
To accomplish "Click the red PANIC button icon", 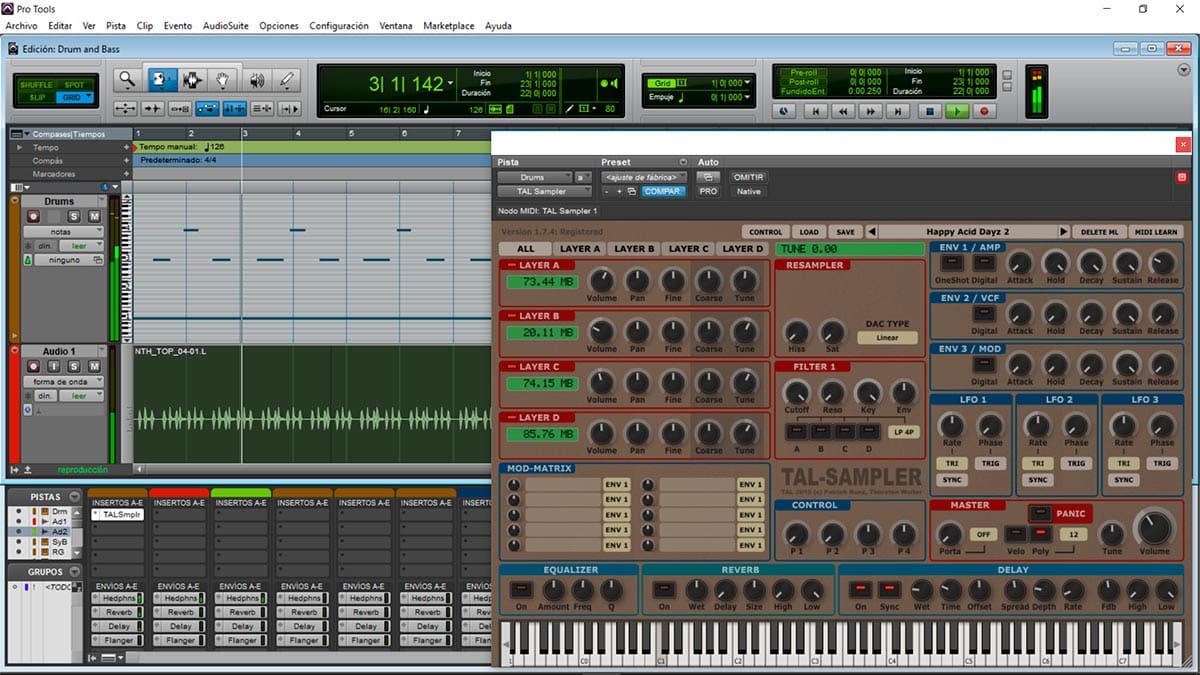I will pos(1041,513).
